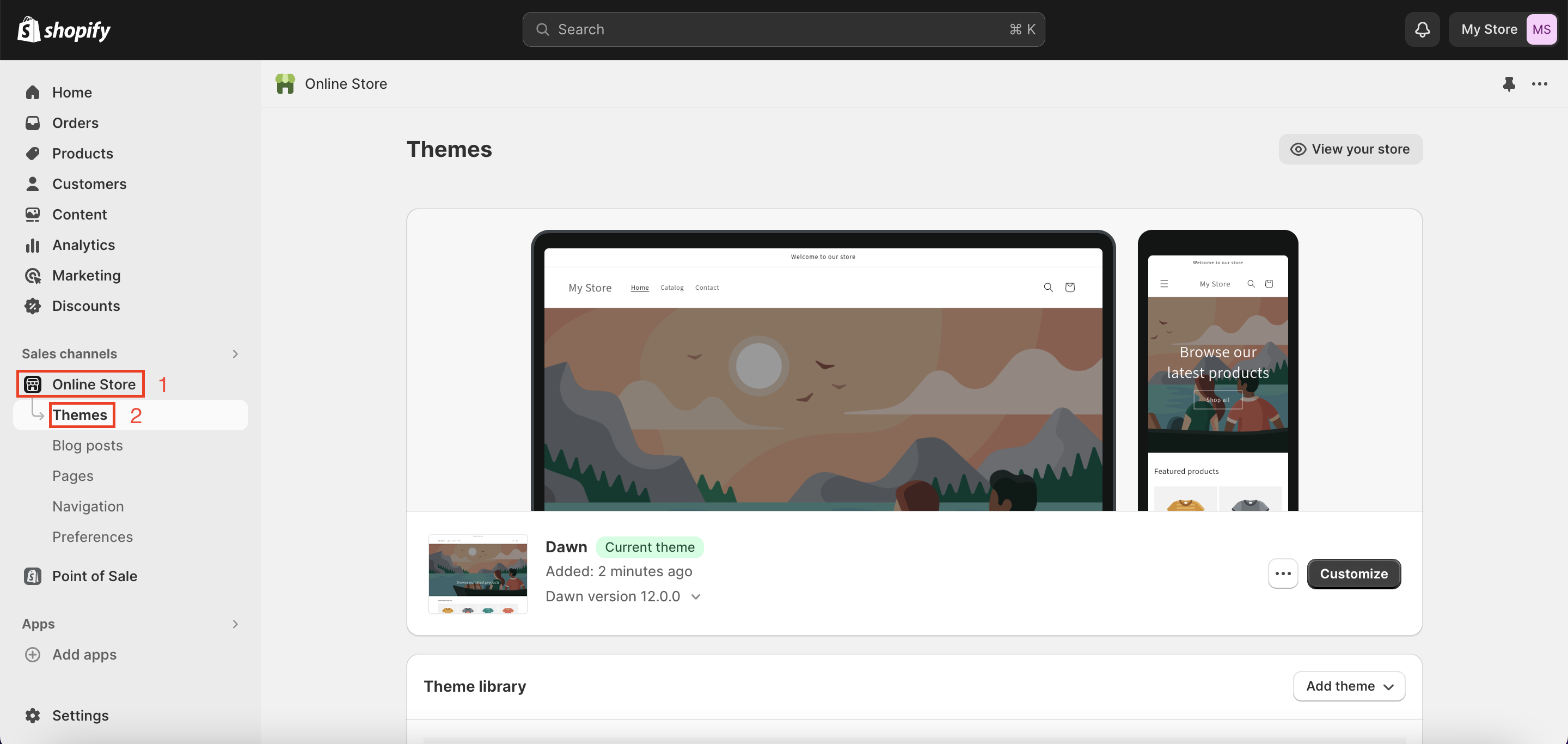
Task: Open the Add theme dropdown
Action: pyautogui.click(x=1349, y=686)
